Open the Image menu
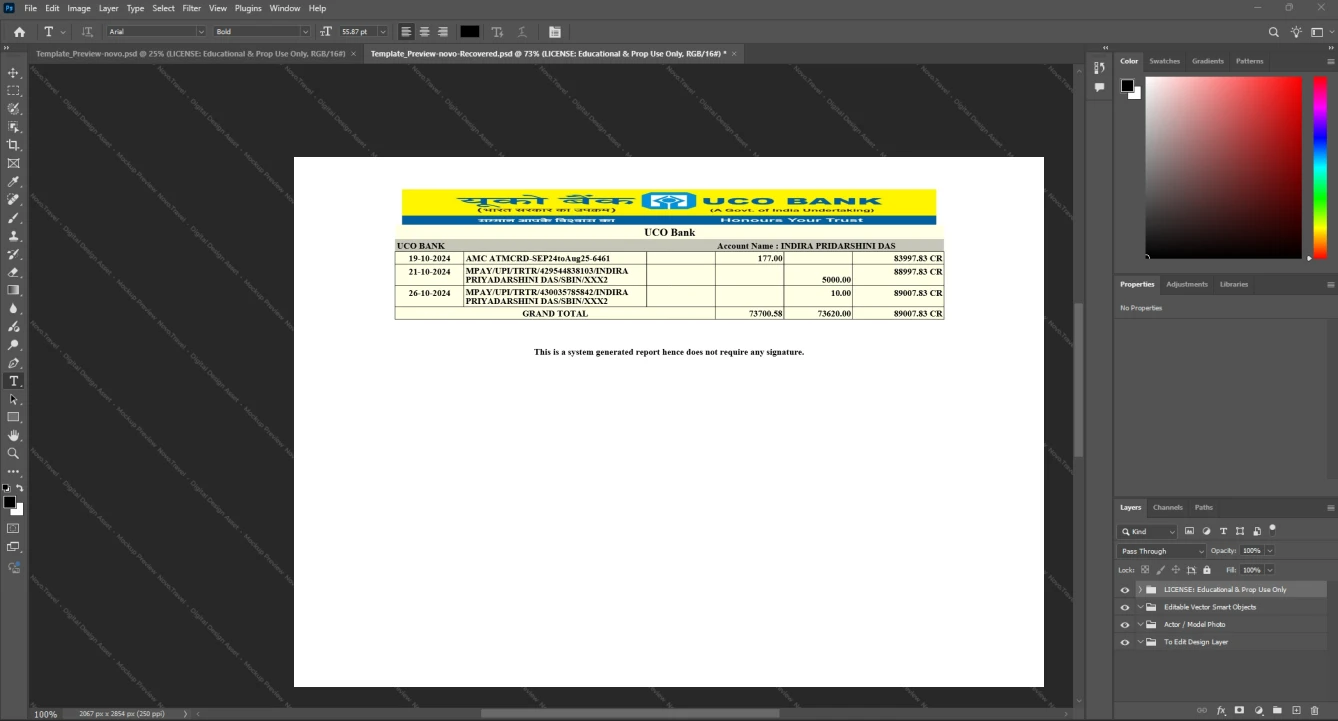Screen dimensions: 1338x721 pos(79,8)
